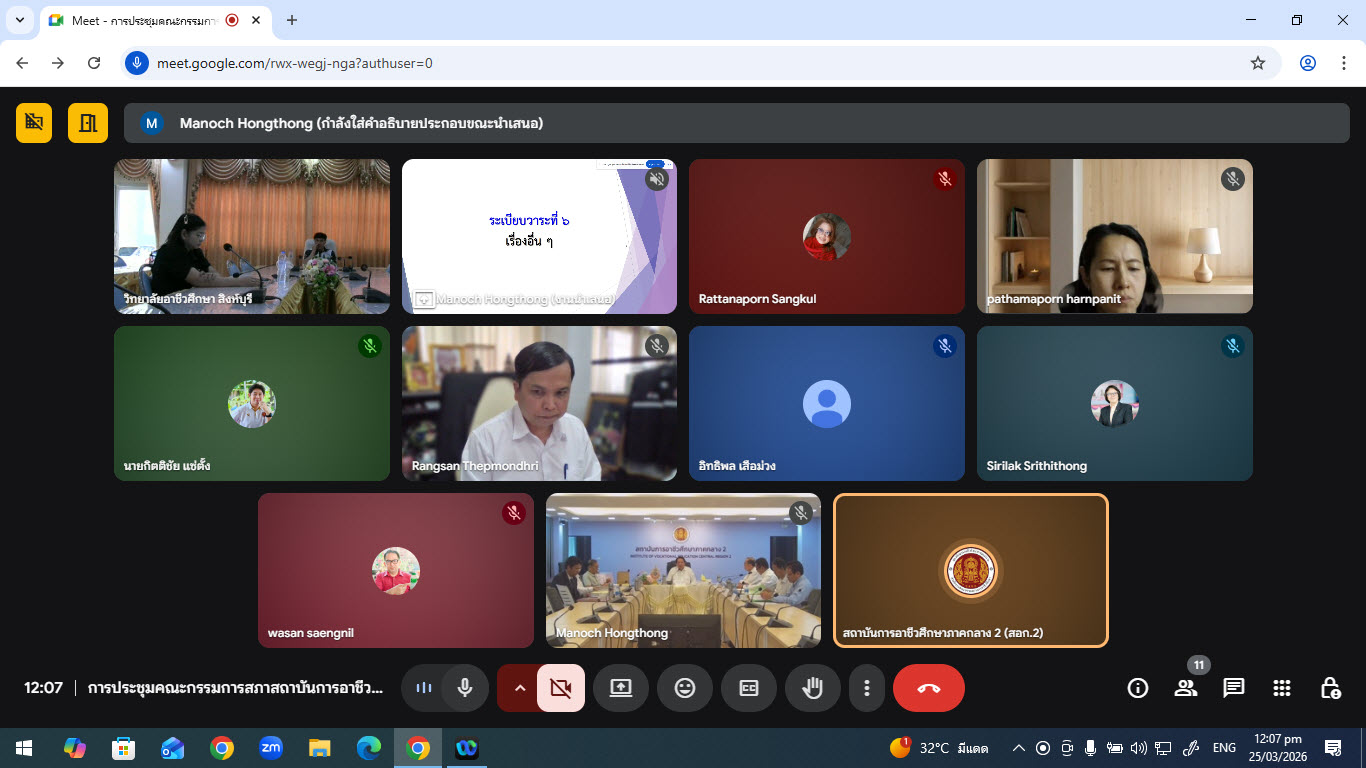Image resolution: width=1366 pixels, height=768 pixels.
Task: Click the present screen share icon
Action: 620,688
